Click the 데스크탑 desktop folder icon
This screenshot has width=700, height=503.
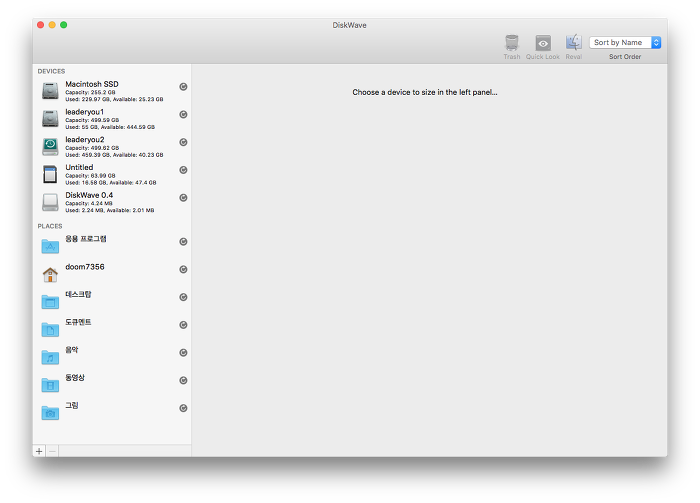coord(50,302)
